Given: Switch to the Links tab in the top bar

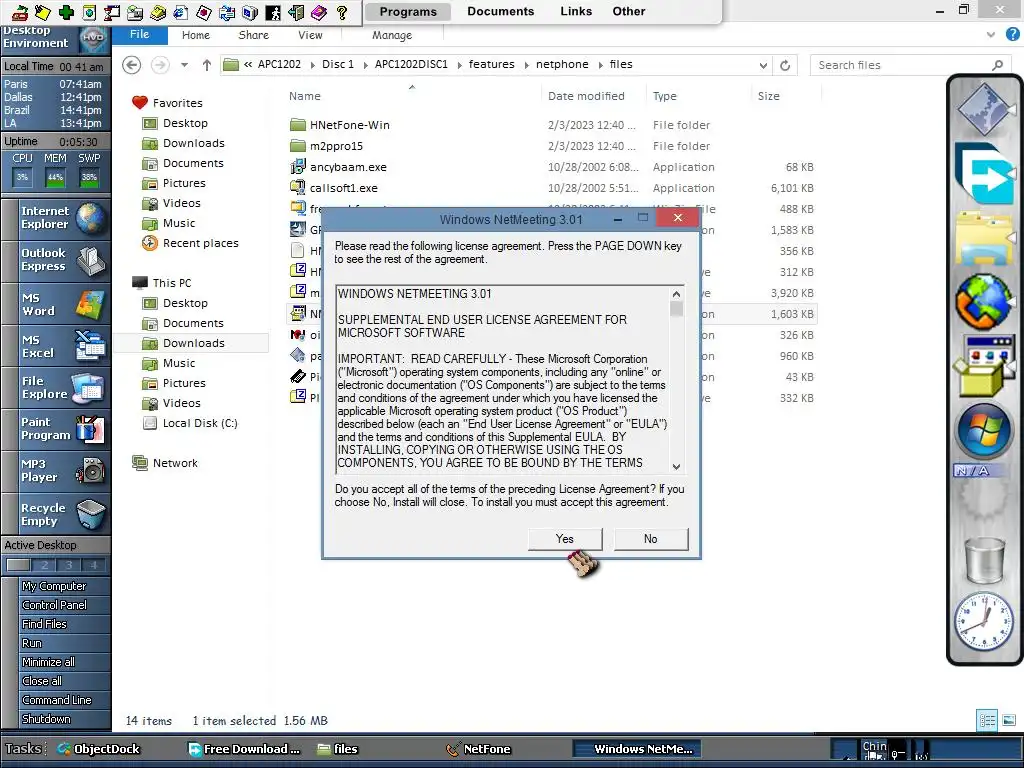Looking at the screenshot, I should point(576,12).
